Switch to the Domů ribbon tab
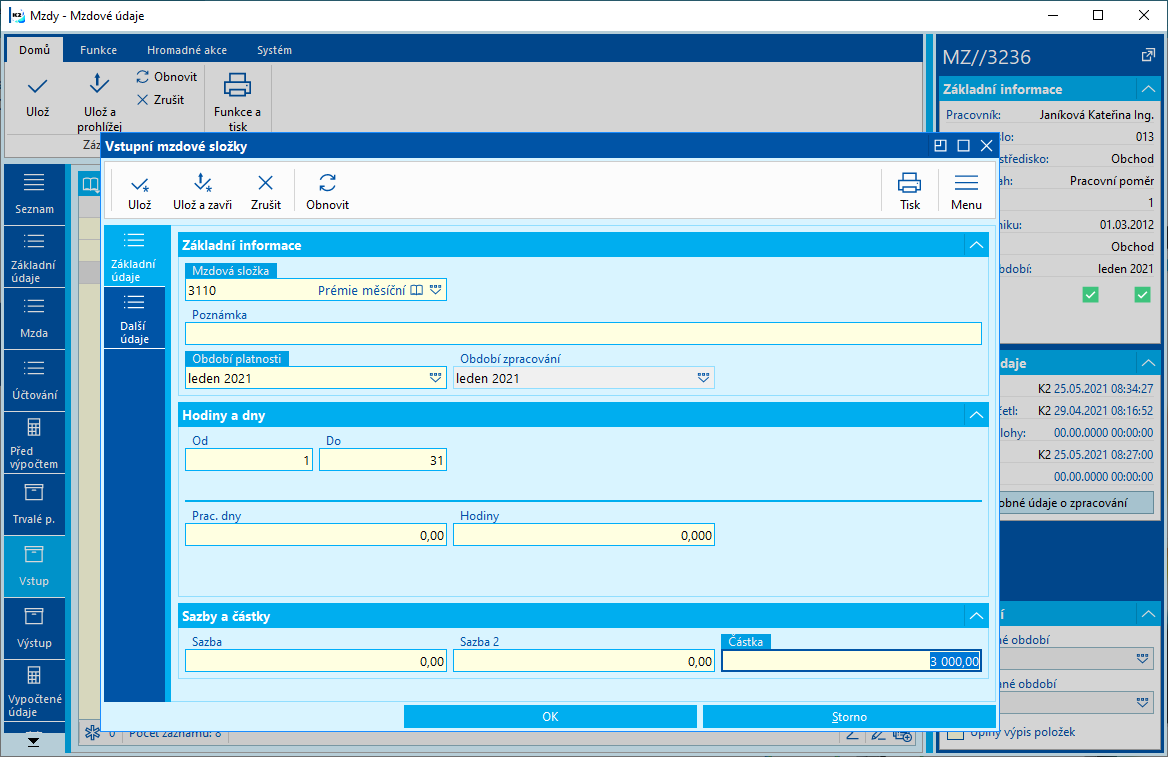 pyautogui.click(x=34, y=50)
